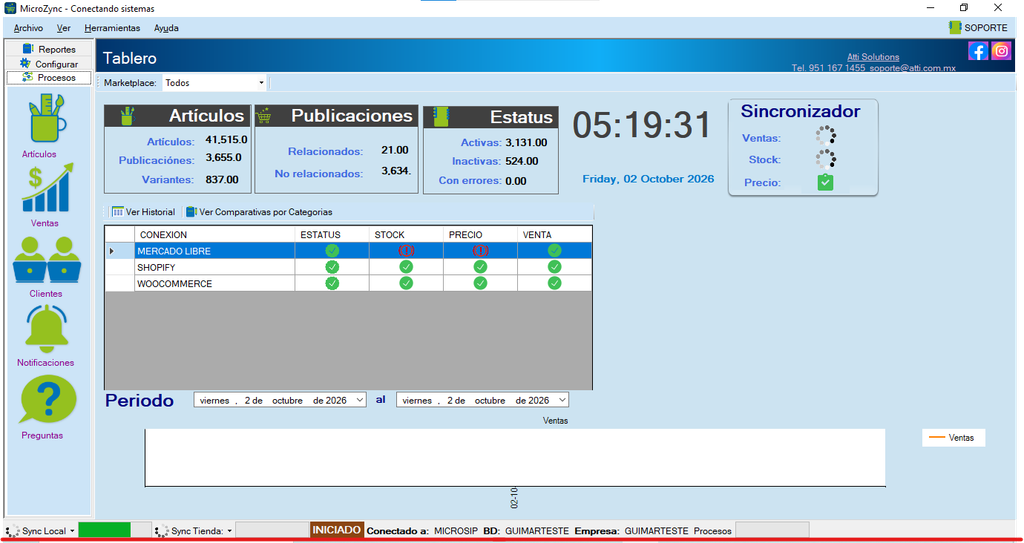Click the Mercado Libre PRECIO warning icon

(x=481, y=250)
